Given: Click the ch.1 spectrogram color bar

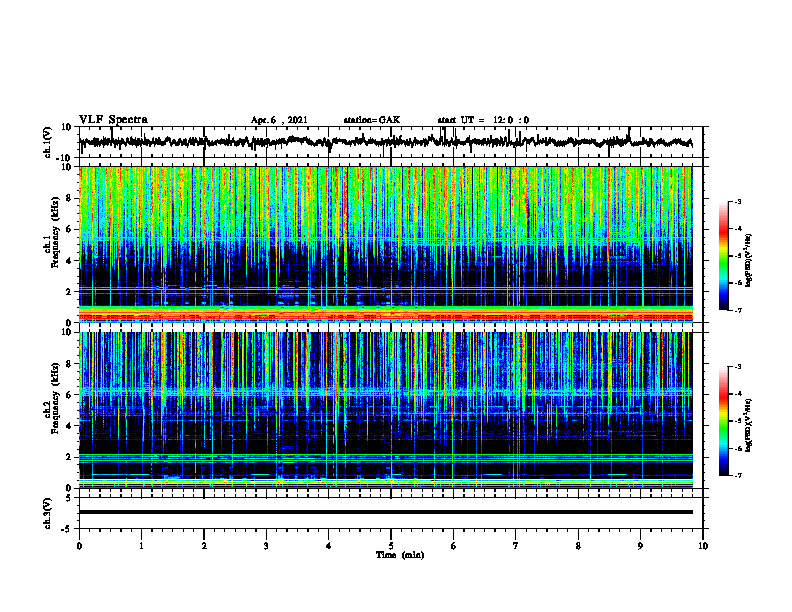Looking at the screenshot, I should tap(724, 256).
